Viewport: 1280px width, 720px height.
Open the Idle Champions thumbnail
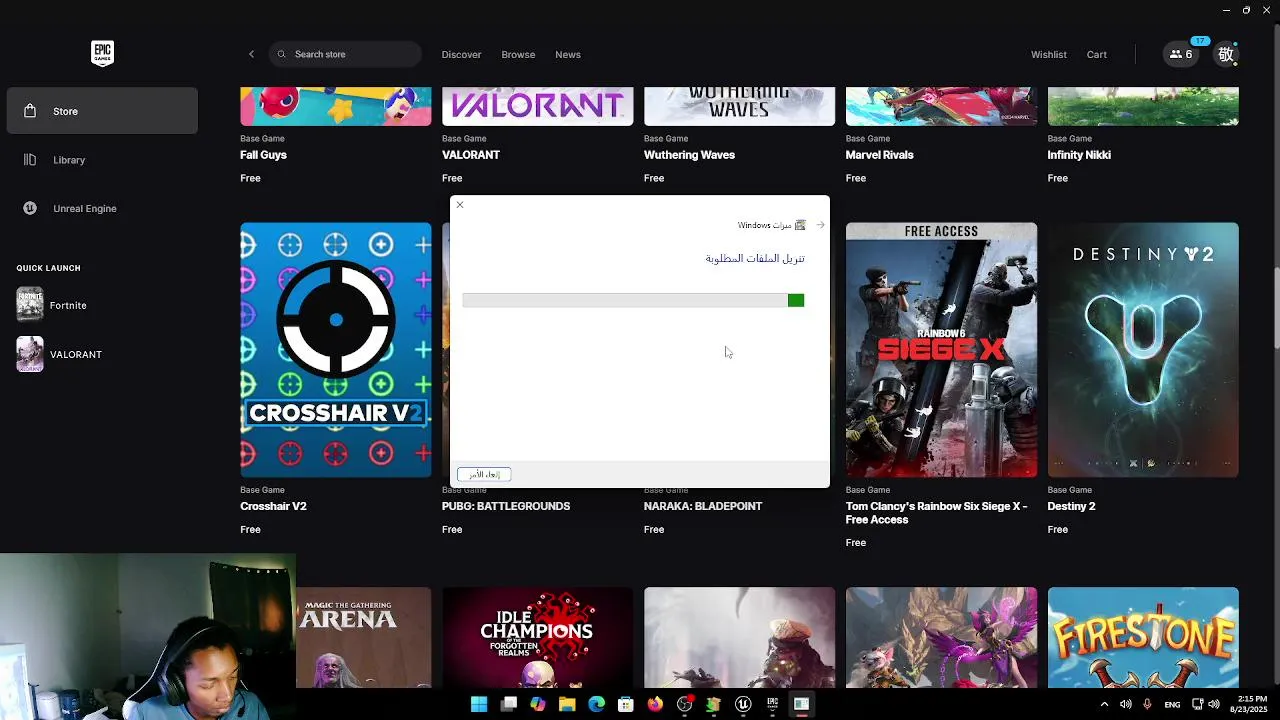(x=537, y=637)
